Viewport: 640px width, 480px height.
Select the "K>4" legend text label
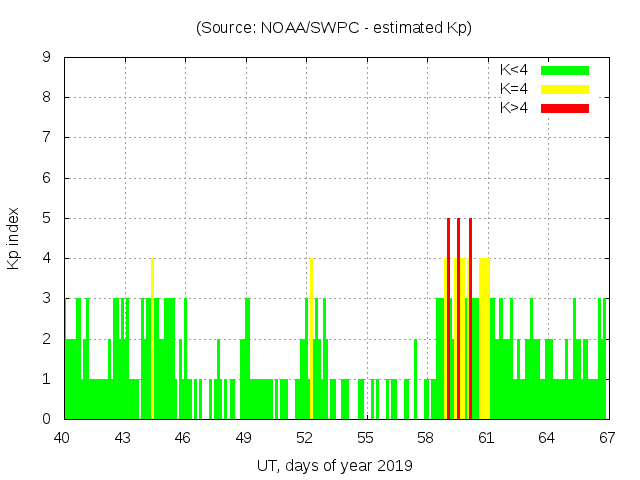pos(515,107)
